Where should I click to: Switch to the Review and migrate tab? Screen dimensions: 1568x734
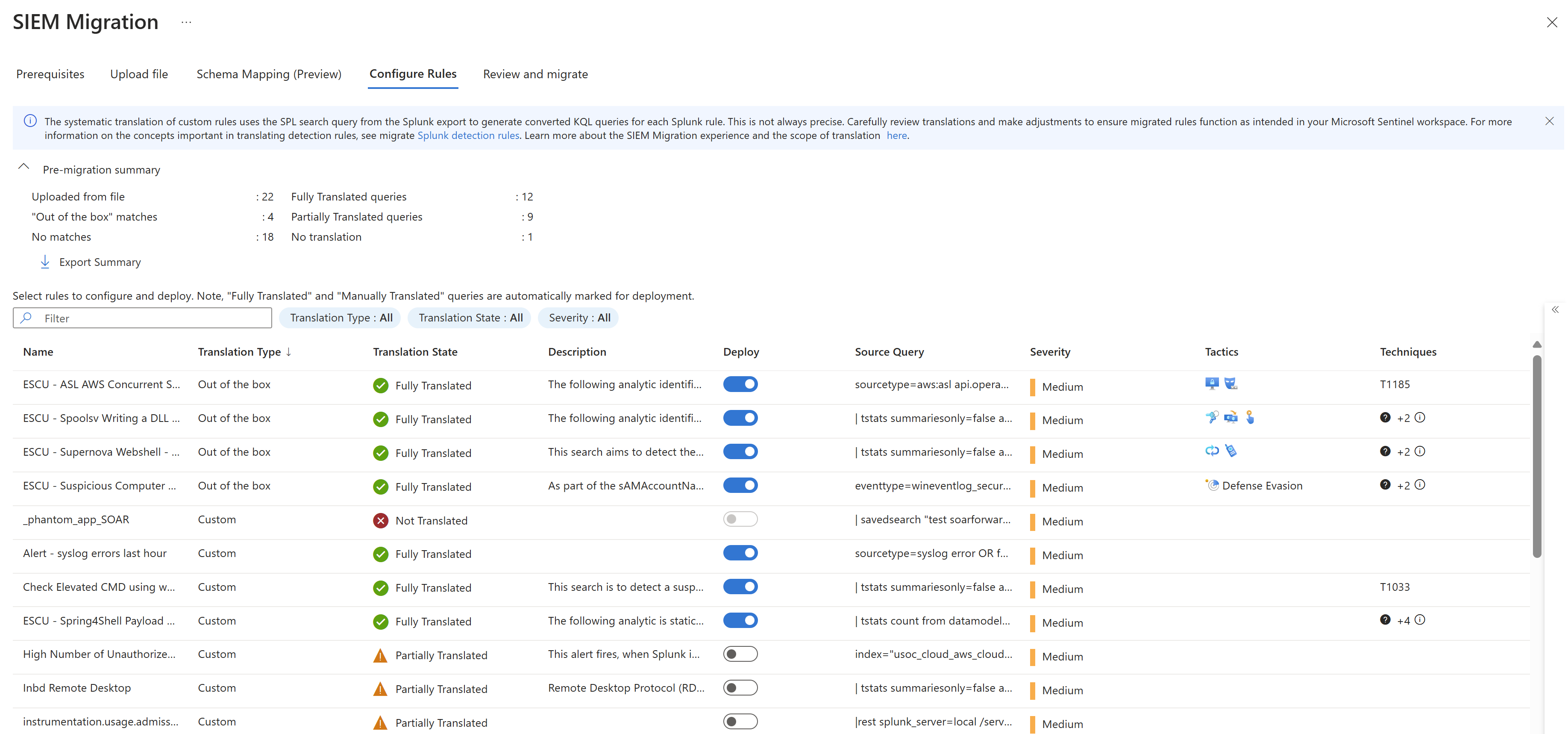click(x=535, y=74)
